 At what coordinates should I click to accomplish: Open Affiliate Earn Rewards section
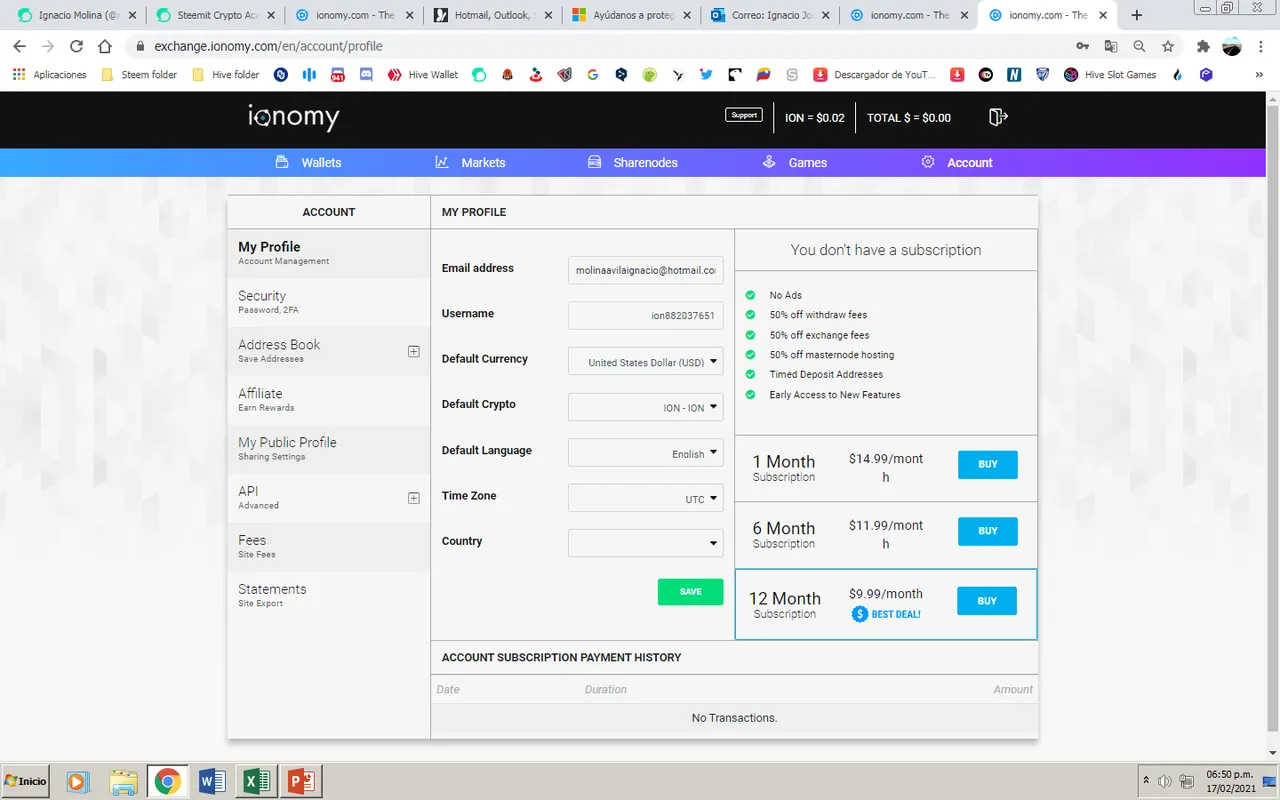329,400
